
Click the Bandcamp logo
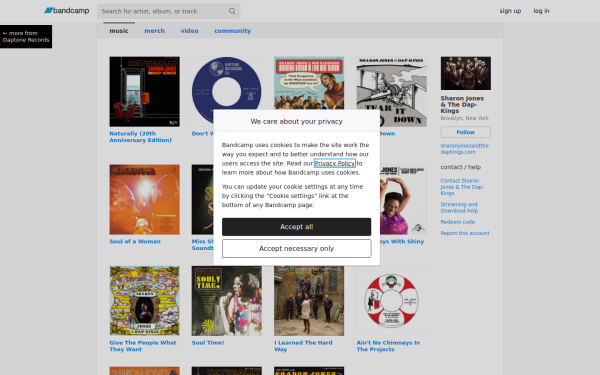click(67, 11)
